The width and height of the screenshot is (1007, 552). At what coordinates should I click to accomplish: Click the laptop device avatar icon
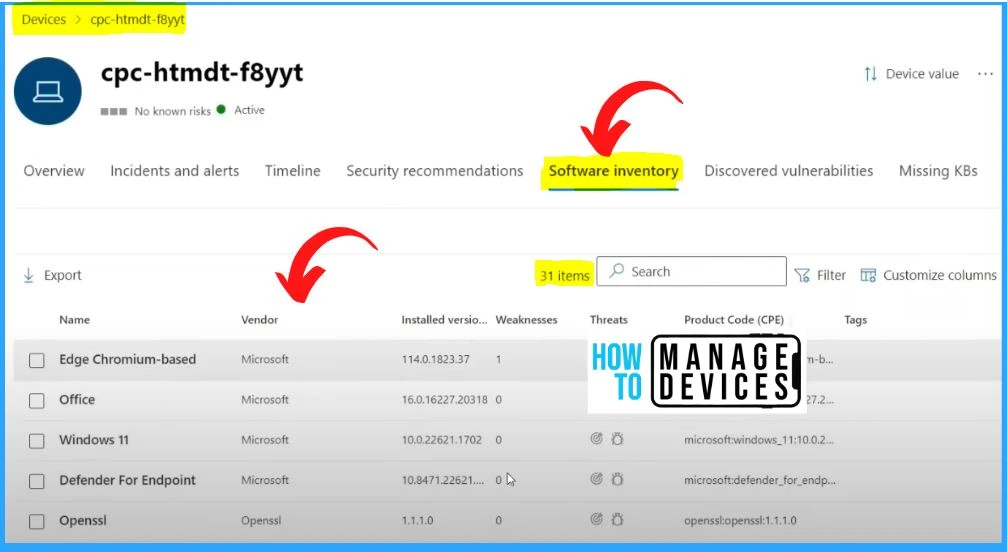(48, 91)
